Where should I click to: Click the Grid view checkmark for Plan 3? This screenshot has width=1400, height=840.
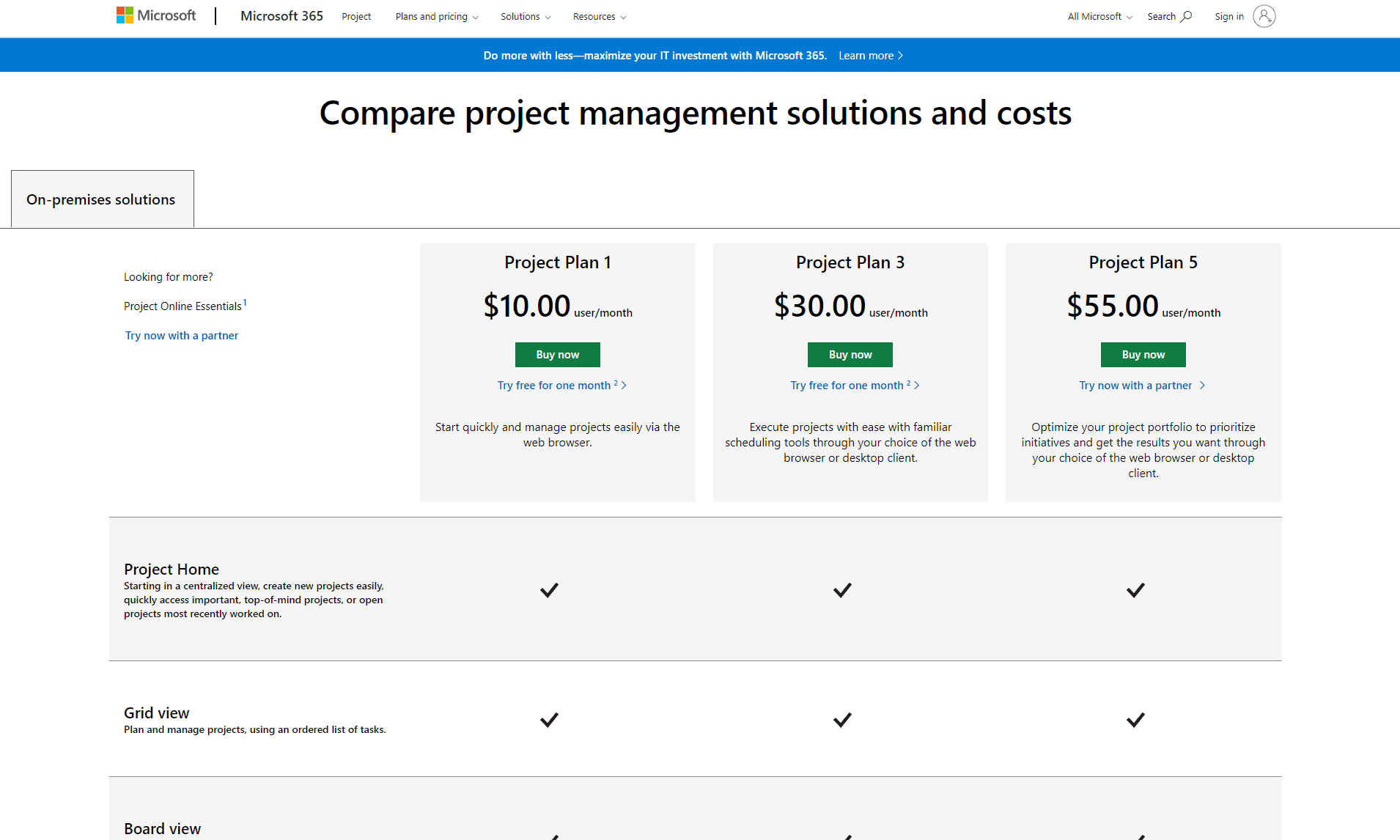click(x=842, y=720)
